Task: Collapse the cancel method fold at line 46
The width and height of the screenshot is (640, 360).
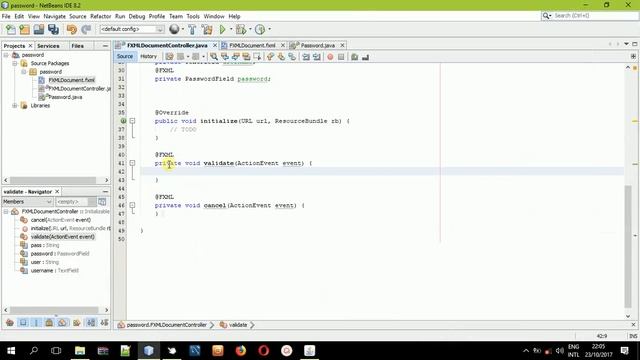Action: point(132,205)
